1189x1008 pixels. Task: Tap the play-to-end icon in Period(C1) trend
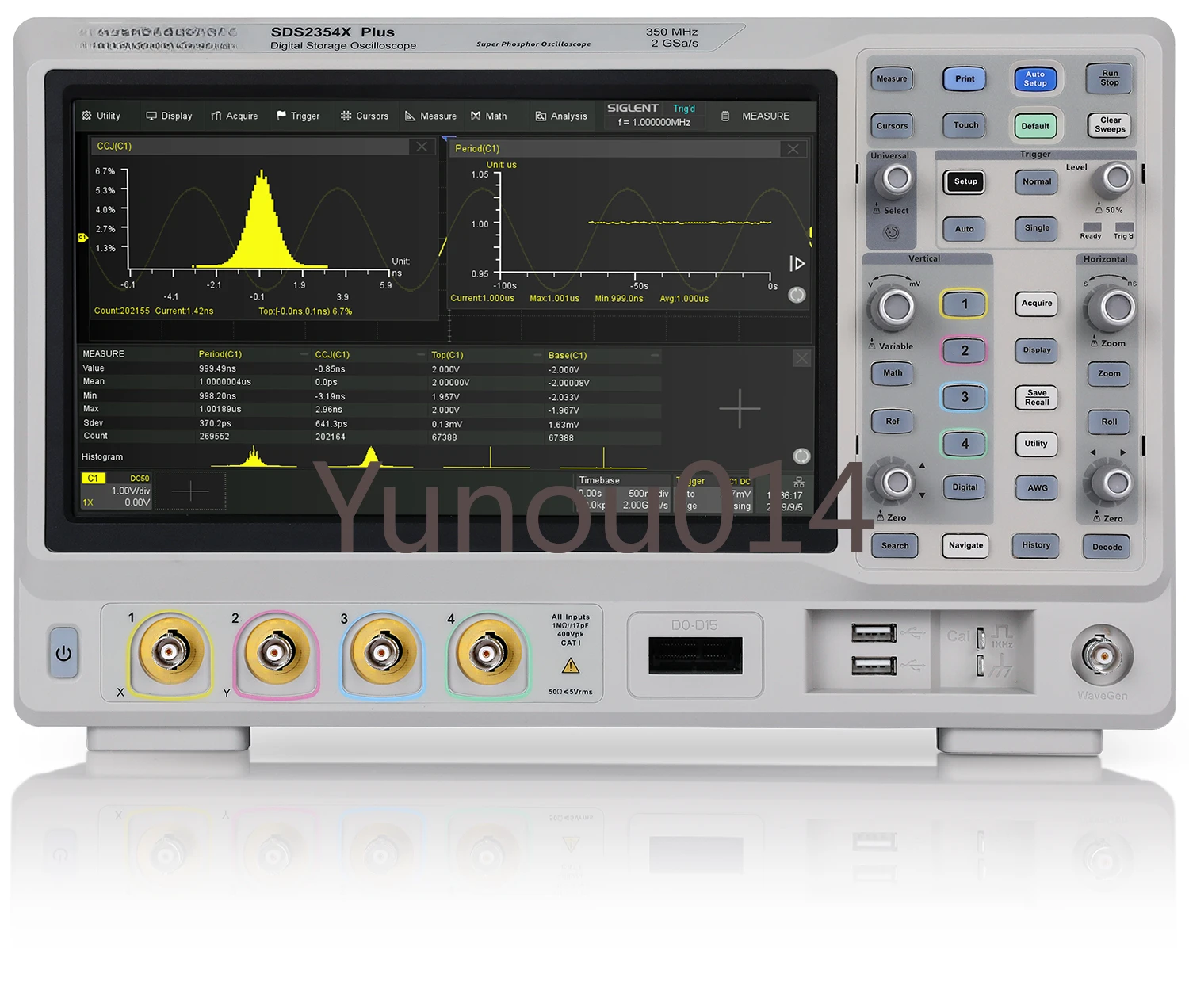(797, 263)
